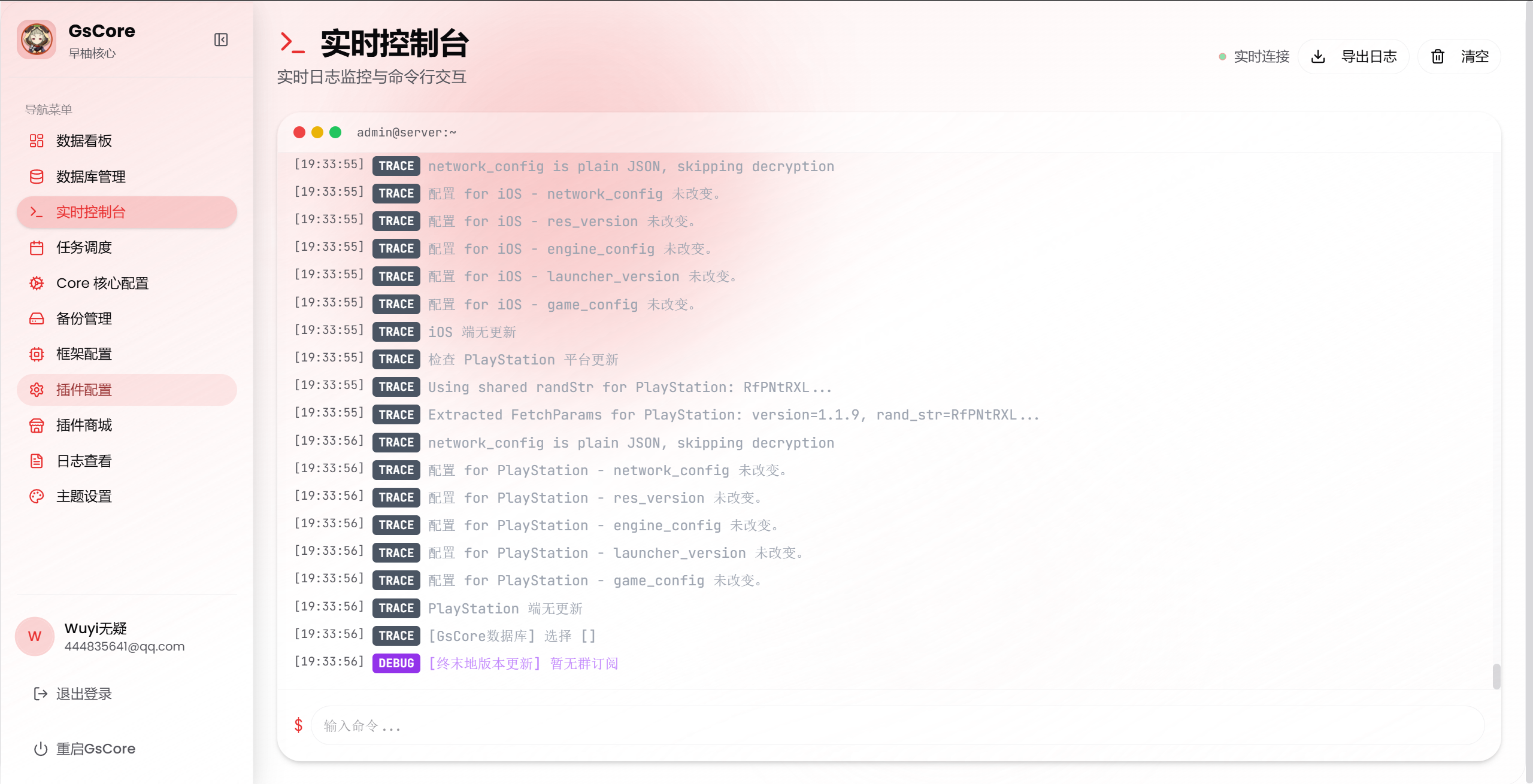Screen dimensions: 1533x784
Task: Click 清空 to clear the console
Action: [1474, 56]
